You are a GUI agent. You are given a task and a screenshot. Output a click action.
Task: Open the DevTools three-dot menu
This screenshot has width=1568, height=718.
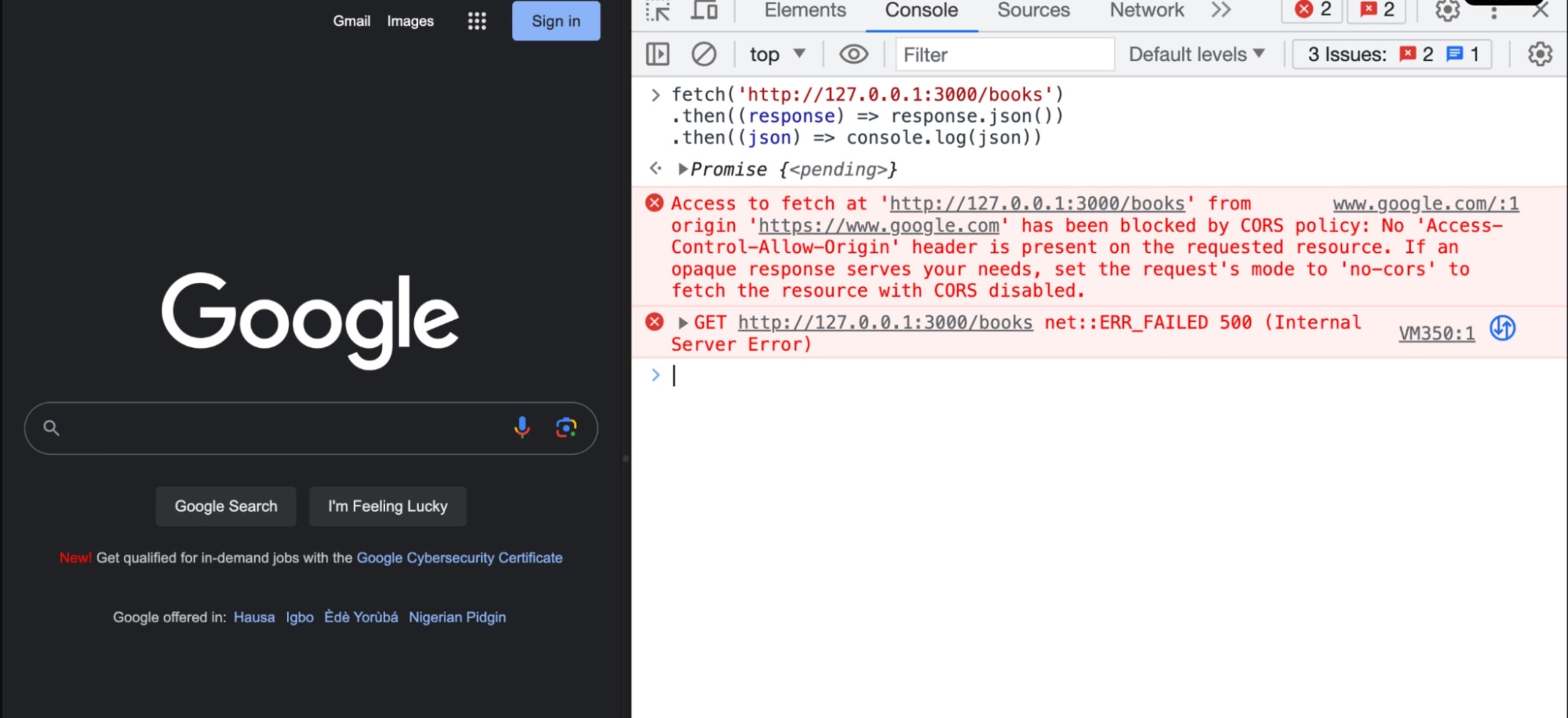pyautogui.click(x=1494, y=12)
